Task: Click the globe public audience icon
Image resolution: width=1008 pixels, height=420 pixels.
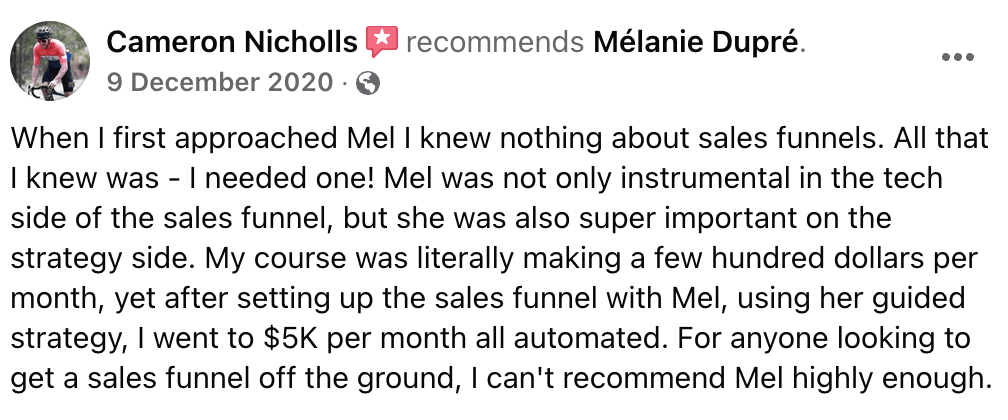Action: [x=368, y=84]
